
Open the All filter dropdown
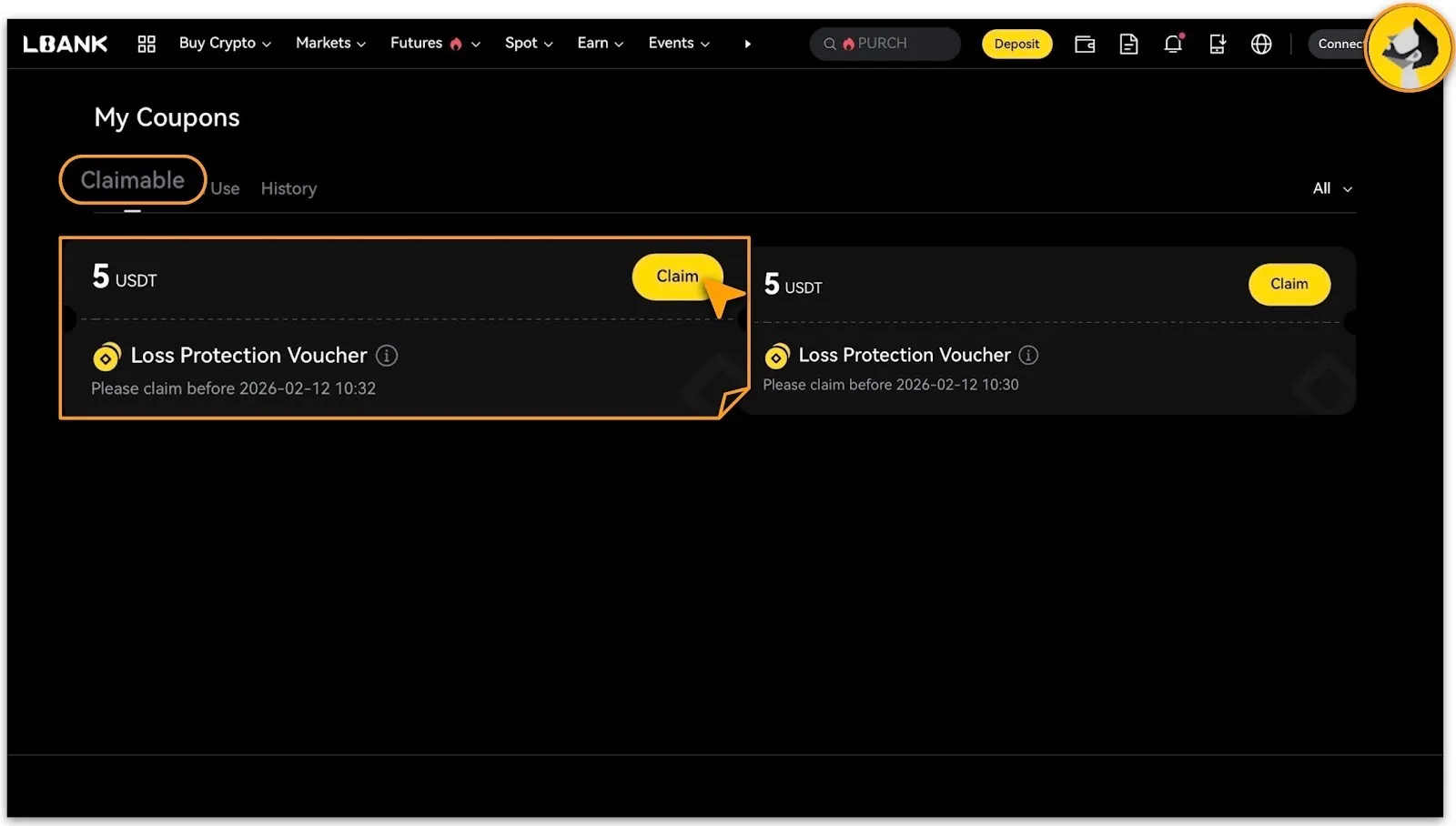[x=1331, y=188]
